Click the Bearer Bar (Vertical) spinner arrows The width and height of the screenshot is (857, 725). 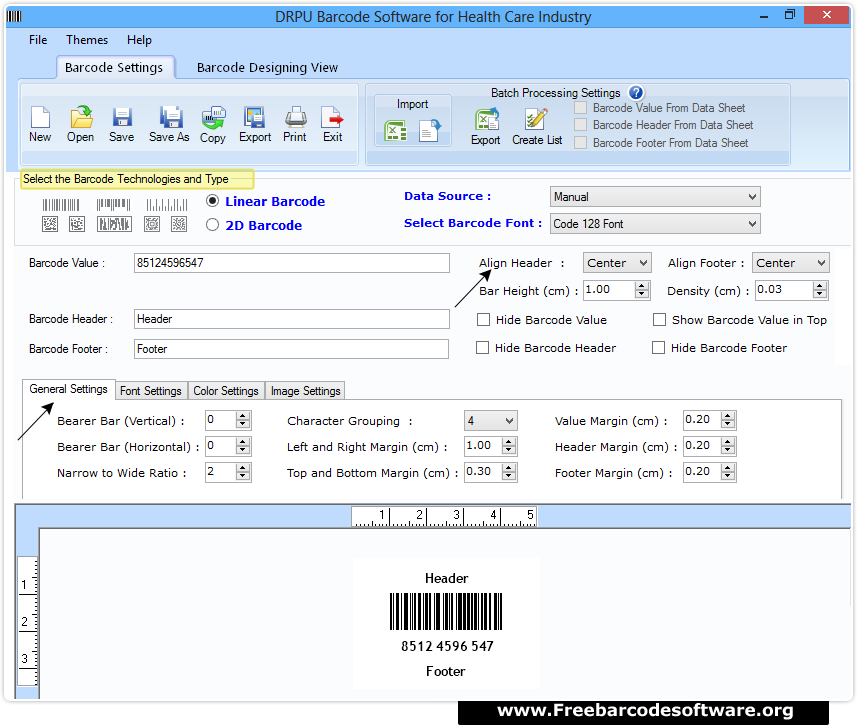pos(243,420)
